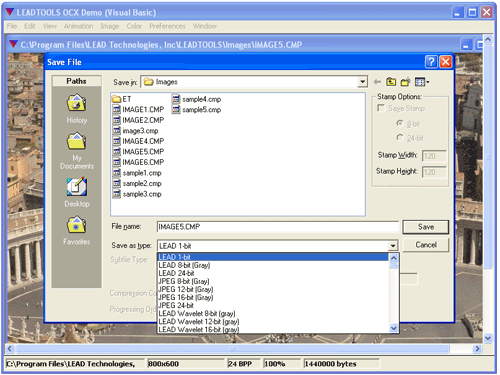
Task: Choose JPEG 24-bit from the type list
Action: [x=176, y=305]
